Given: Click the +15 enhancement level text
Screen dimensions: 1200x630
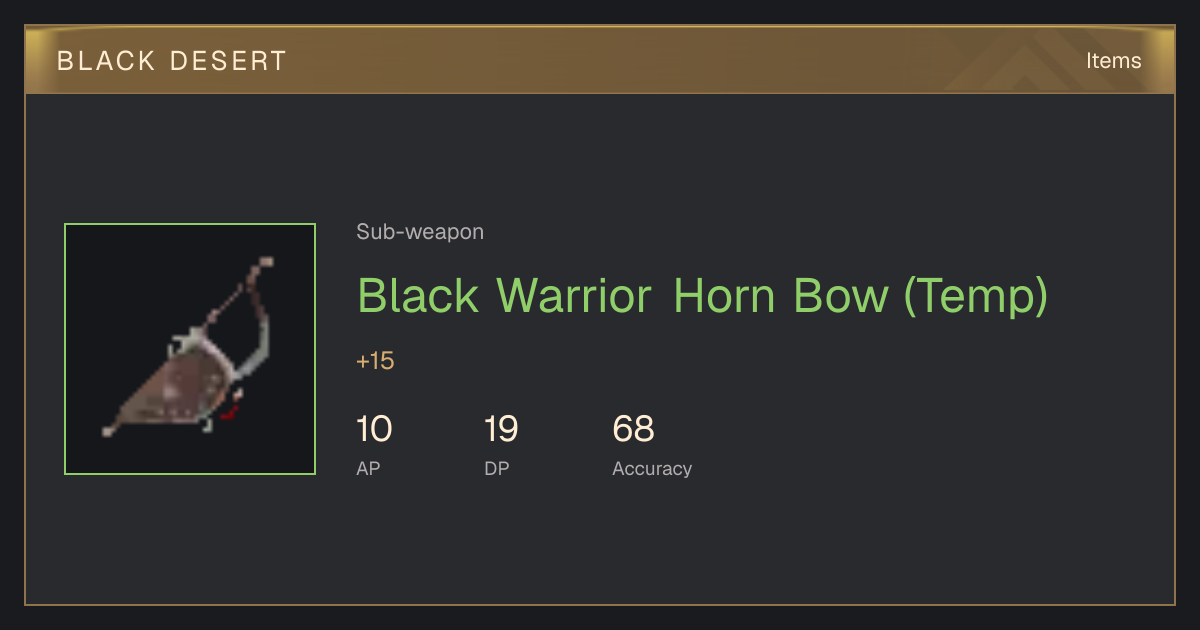Looking at the screenshot, I should [x=375, y=361].
